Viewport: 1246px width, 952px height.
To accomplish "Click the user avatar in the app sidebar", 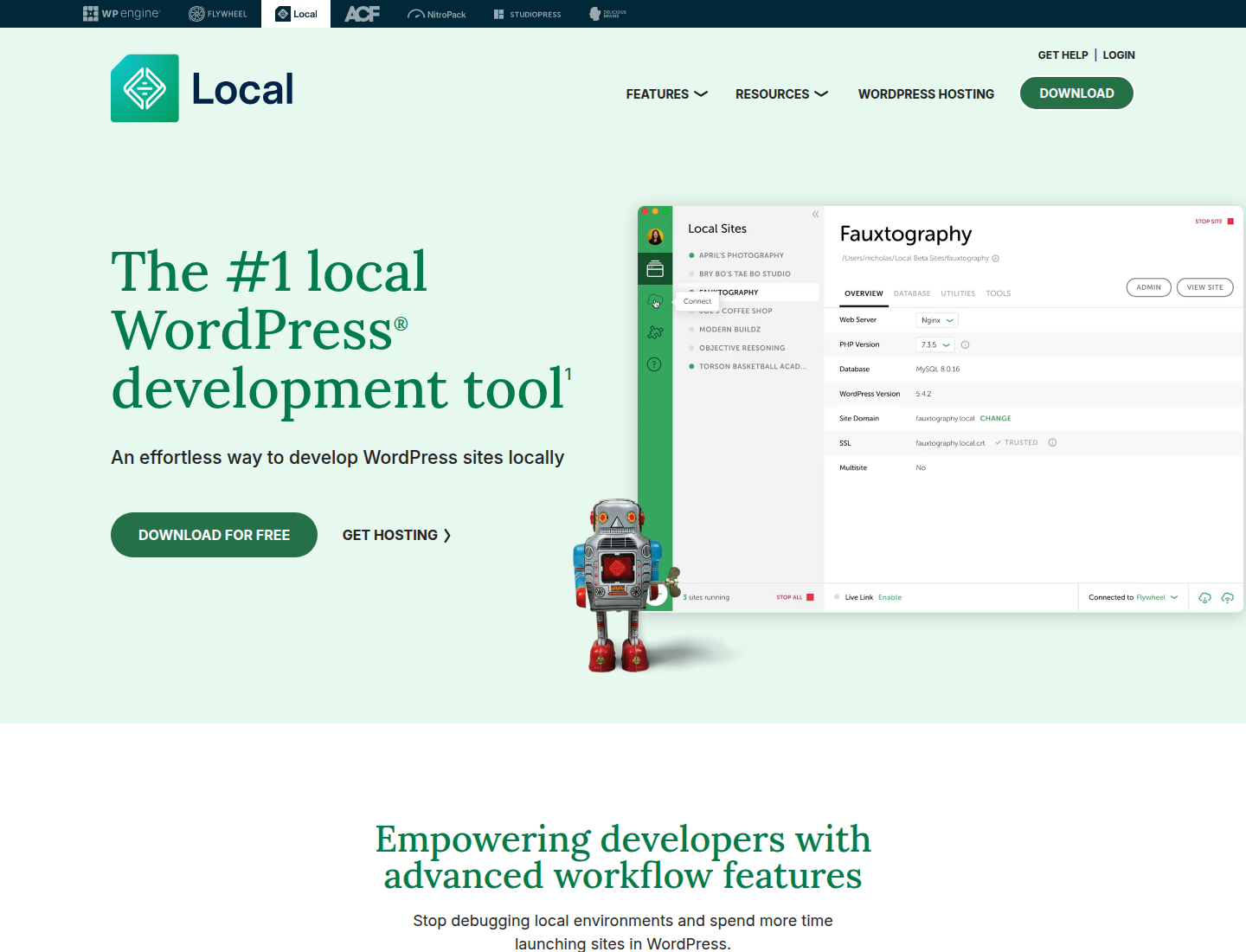I will pyautogui.click(x=655, y=236).
